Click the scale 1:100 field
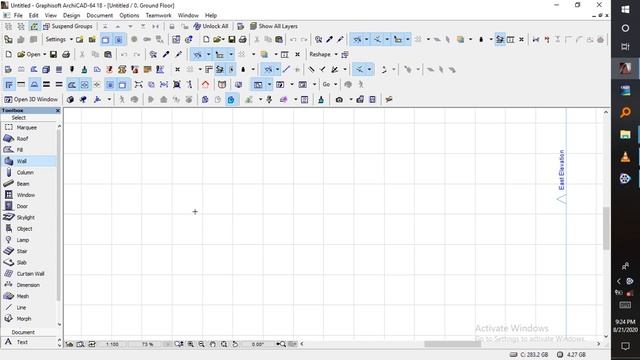 point(112,344)
